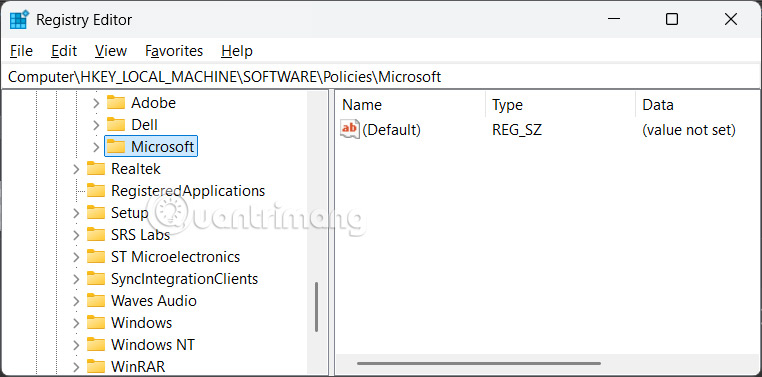Expand the Adobe key
The height and width of the screenshot is (377, 762).
(96, 103)
